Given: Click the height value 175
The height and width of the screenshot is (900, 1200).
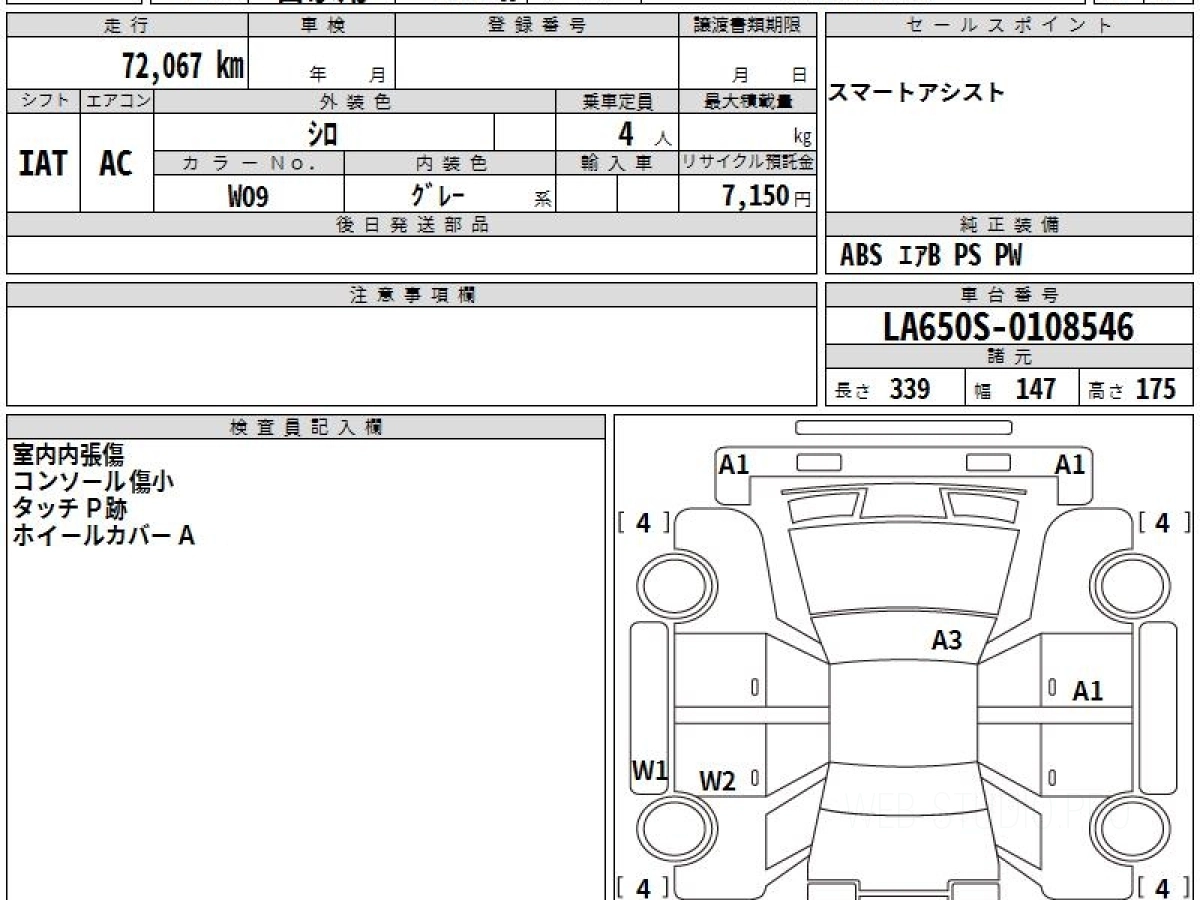Looking at the screenshot, I should click(x=1156, y=389).
